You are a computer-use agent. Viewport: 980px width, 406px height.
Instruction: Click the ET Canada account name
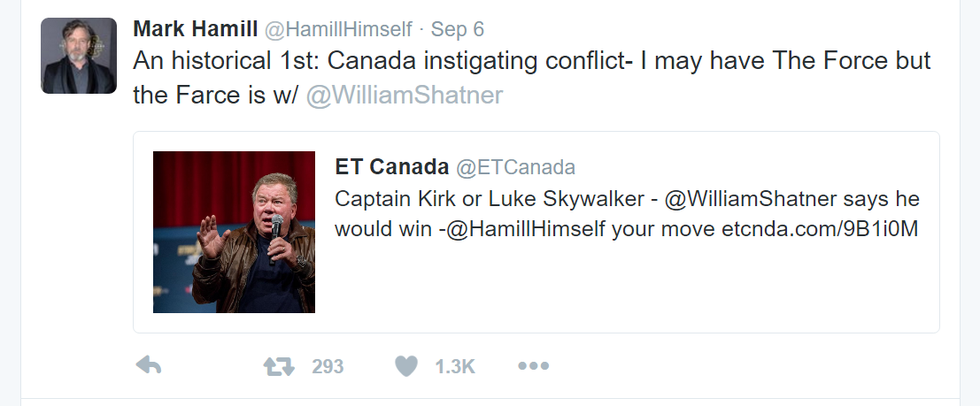click(391, 167)
